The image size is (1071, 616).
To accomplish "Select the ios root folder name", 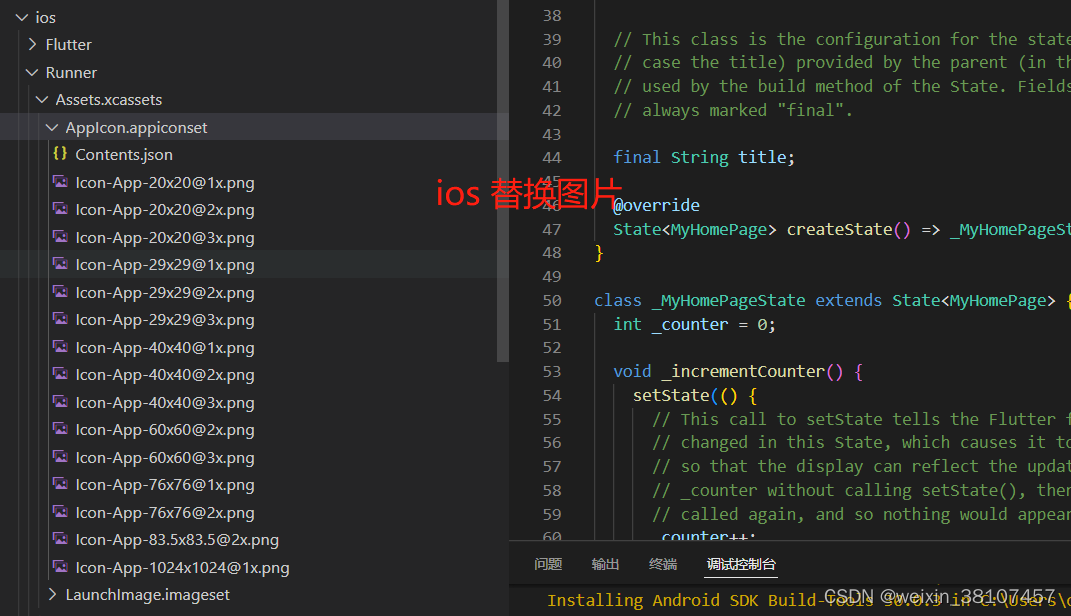I will pos(46,17).
